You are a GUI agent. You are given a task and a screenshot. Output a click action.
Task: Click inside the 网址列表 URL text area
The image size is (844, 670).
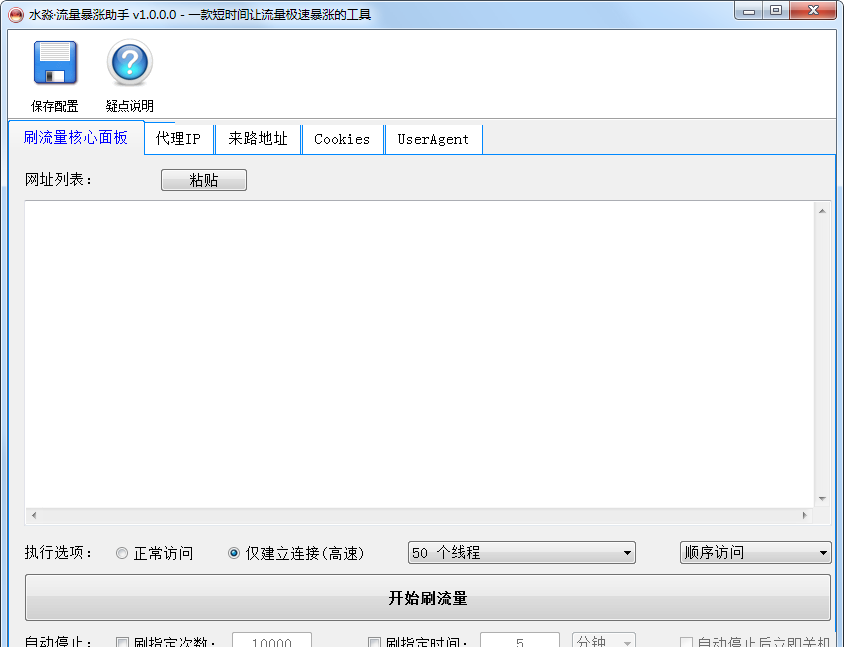click(x=419, y=354)
